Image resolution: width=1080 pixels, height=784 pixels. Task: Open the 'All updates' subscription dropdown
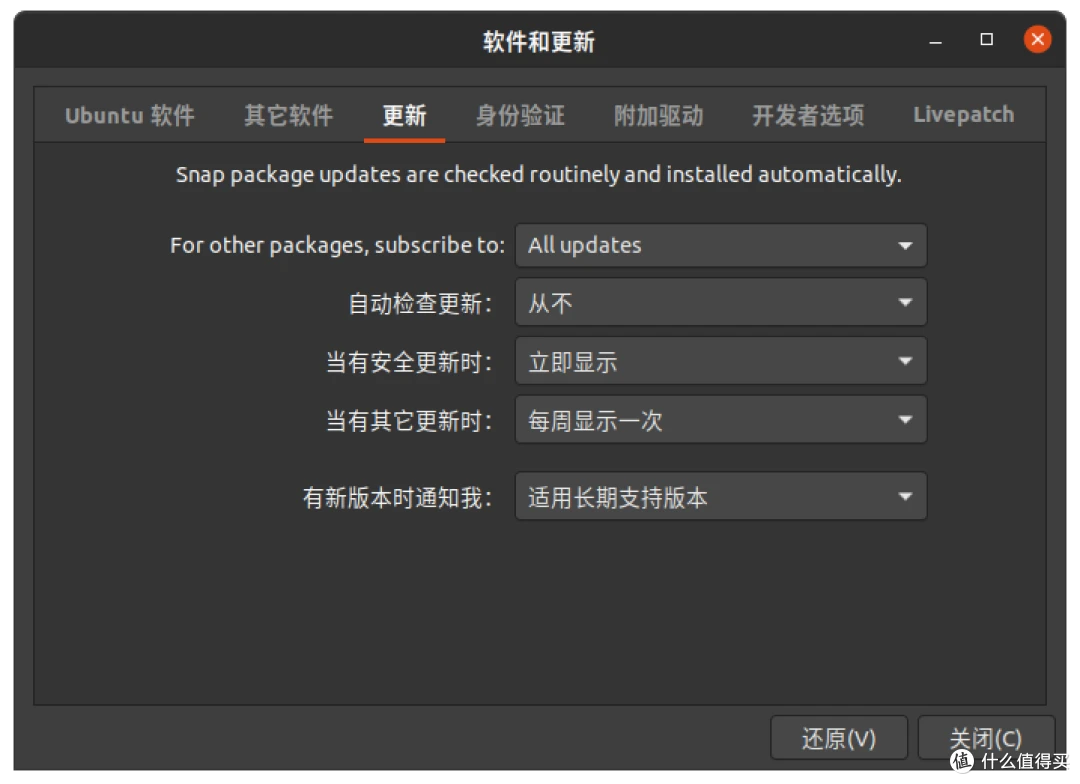click(720, 245)
